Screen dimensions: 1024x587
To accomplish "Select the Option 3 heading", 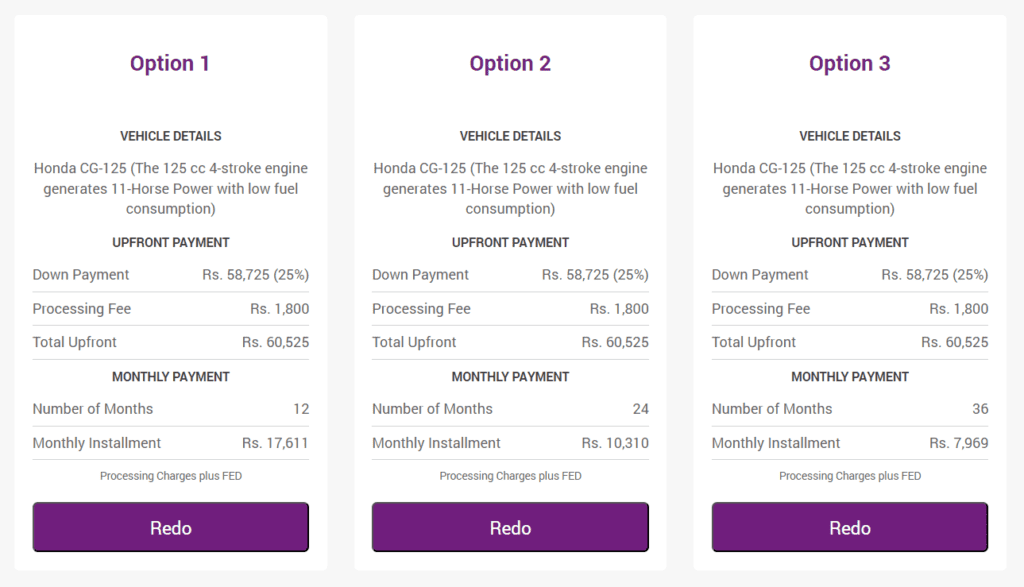I will click(850, 63).
